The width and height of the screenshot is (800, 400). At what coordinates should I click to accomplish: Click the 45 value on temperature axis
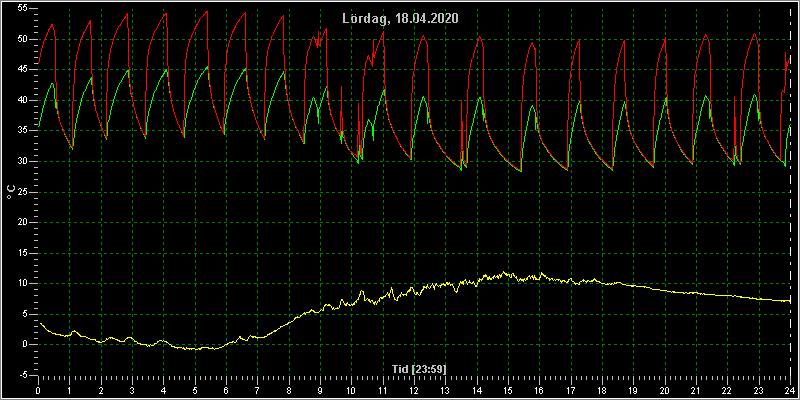point(23,70)
